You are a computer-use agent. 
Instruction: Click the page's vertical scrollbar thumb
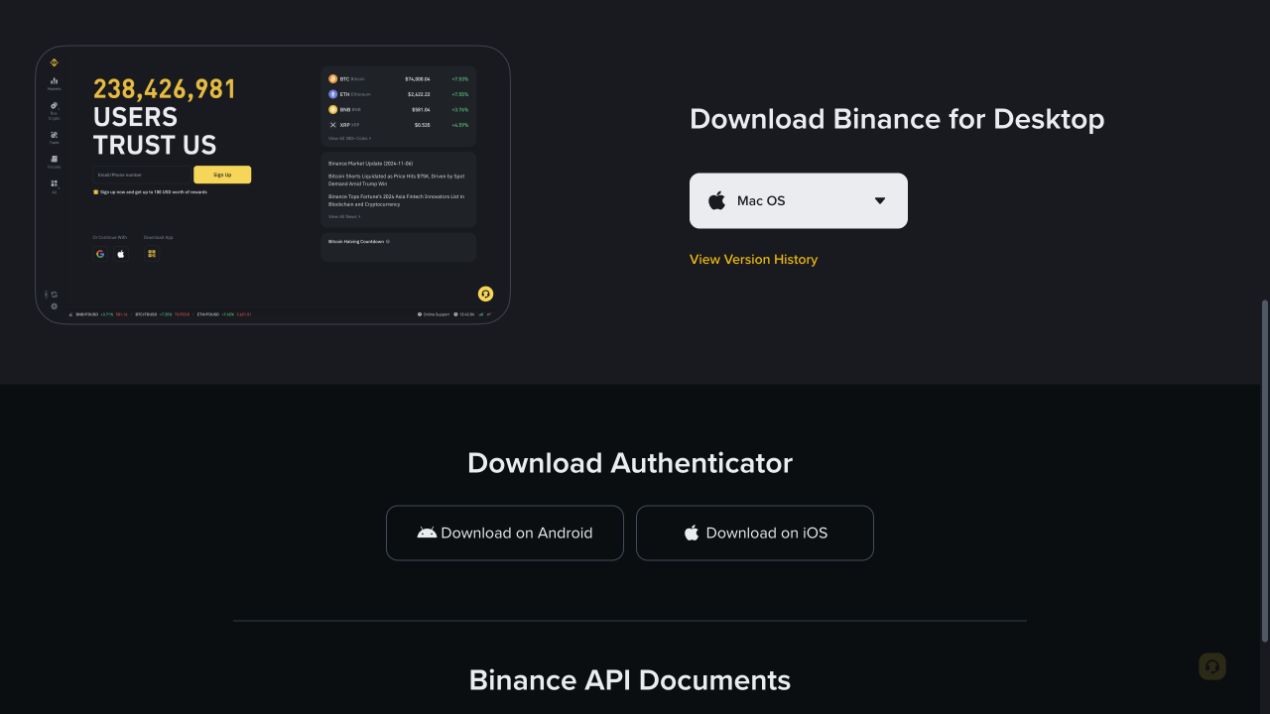tap(1265, 470)
